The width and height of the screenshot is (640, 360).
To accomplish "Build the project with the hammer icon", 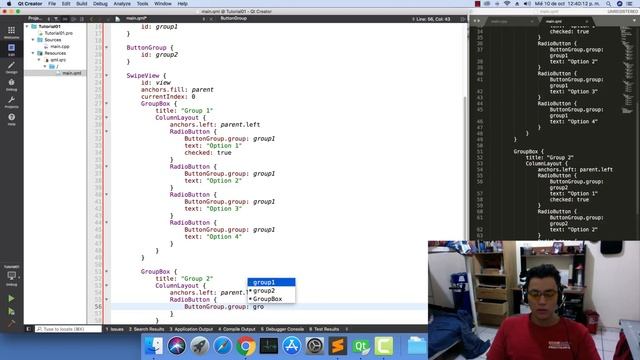I will [11, 324].
